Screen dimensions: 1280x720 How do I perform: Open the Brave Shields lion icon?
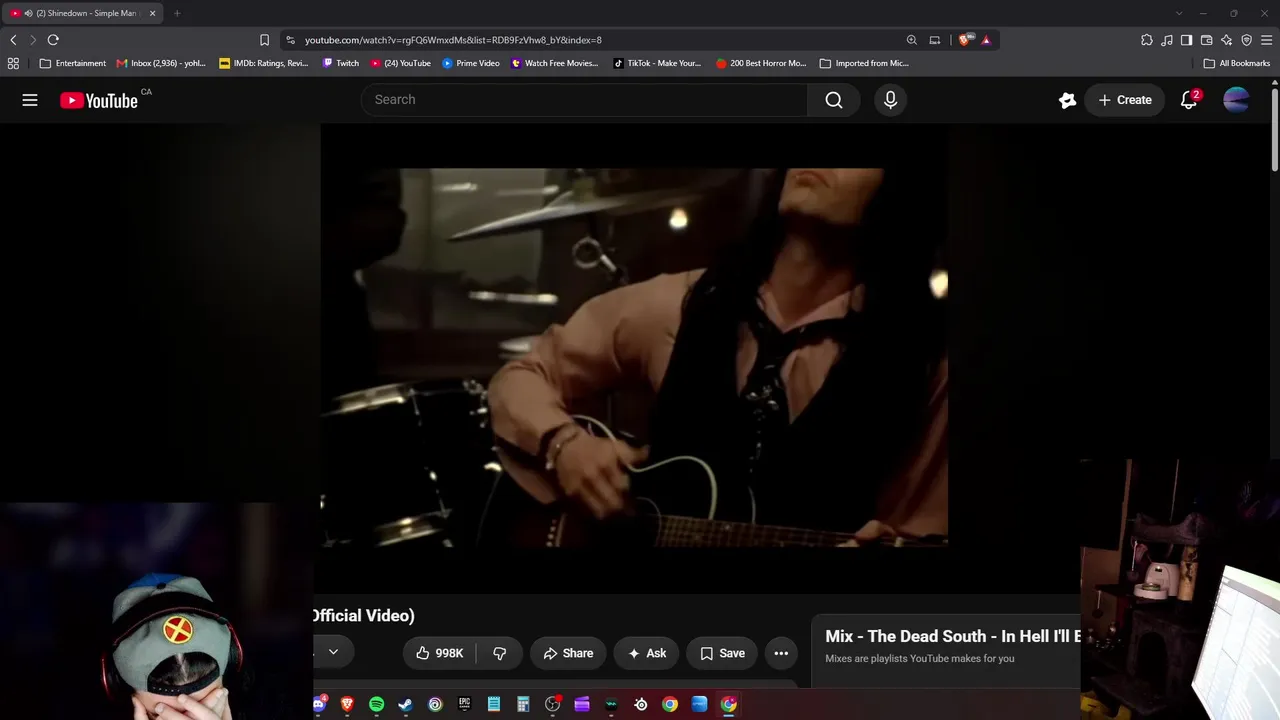pyautogui.click(x=964, y=40)
